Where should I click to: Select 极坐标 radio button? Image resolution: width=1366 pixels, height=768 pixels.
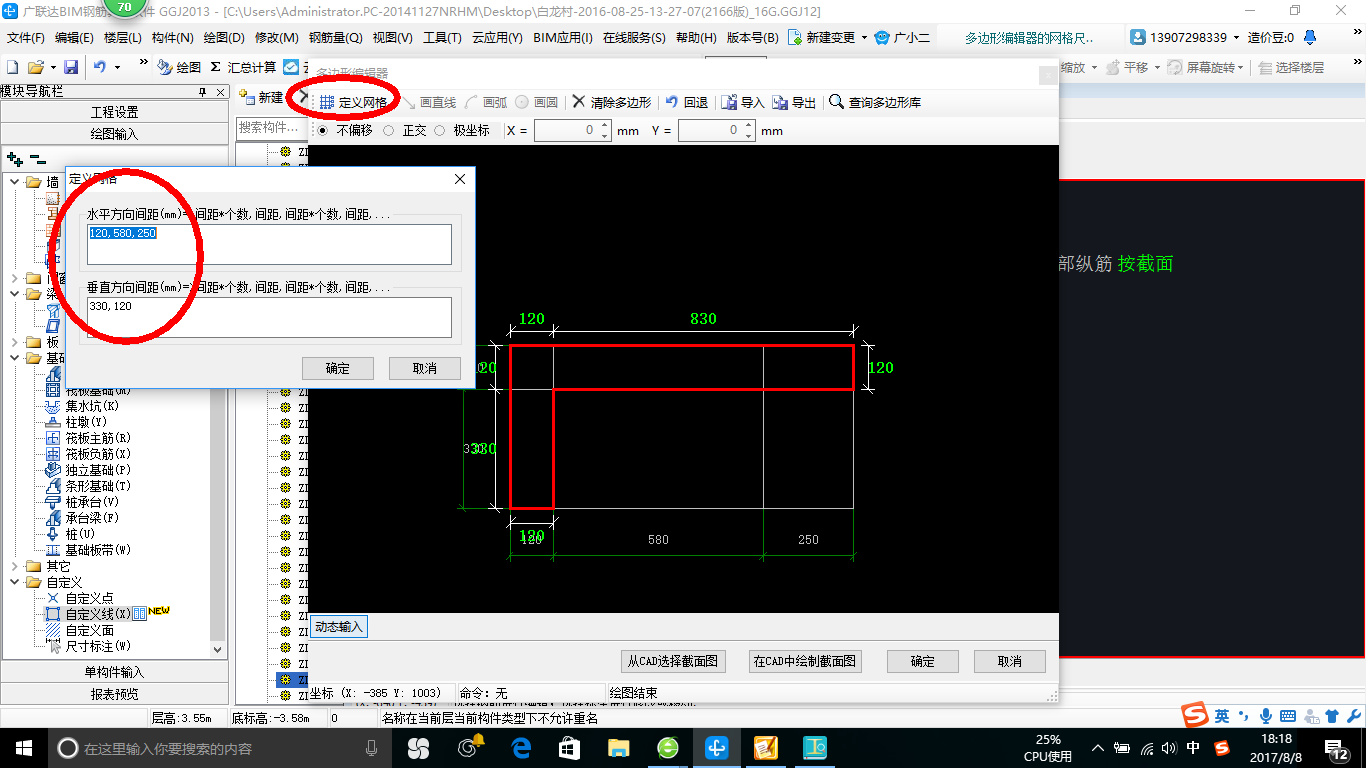pos(439,130)
